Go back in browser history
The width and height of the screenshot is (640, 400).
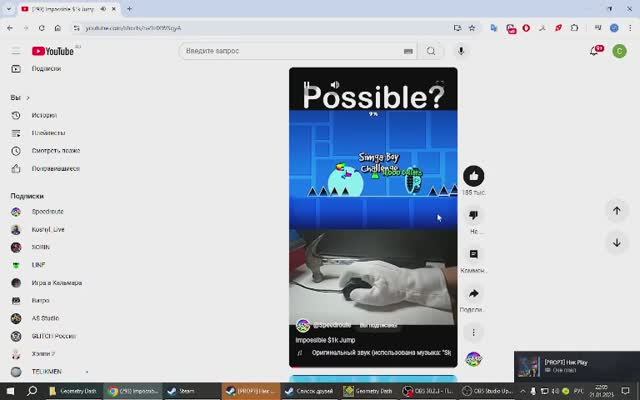pos(10,28)
